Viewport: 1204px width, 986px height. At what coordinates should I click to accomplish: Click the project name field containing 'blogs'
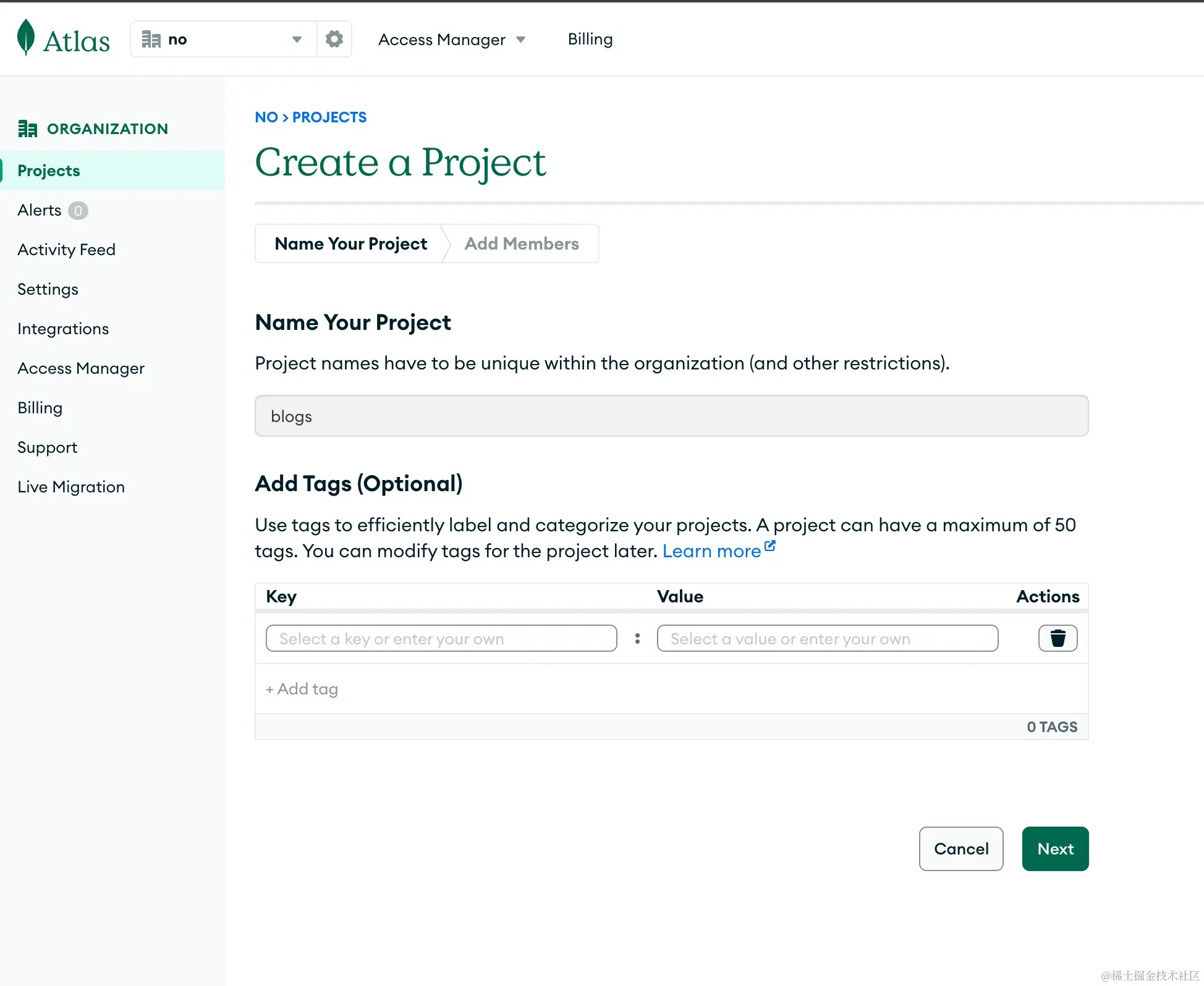pos(671,416)
